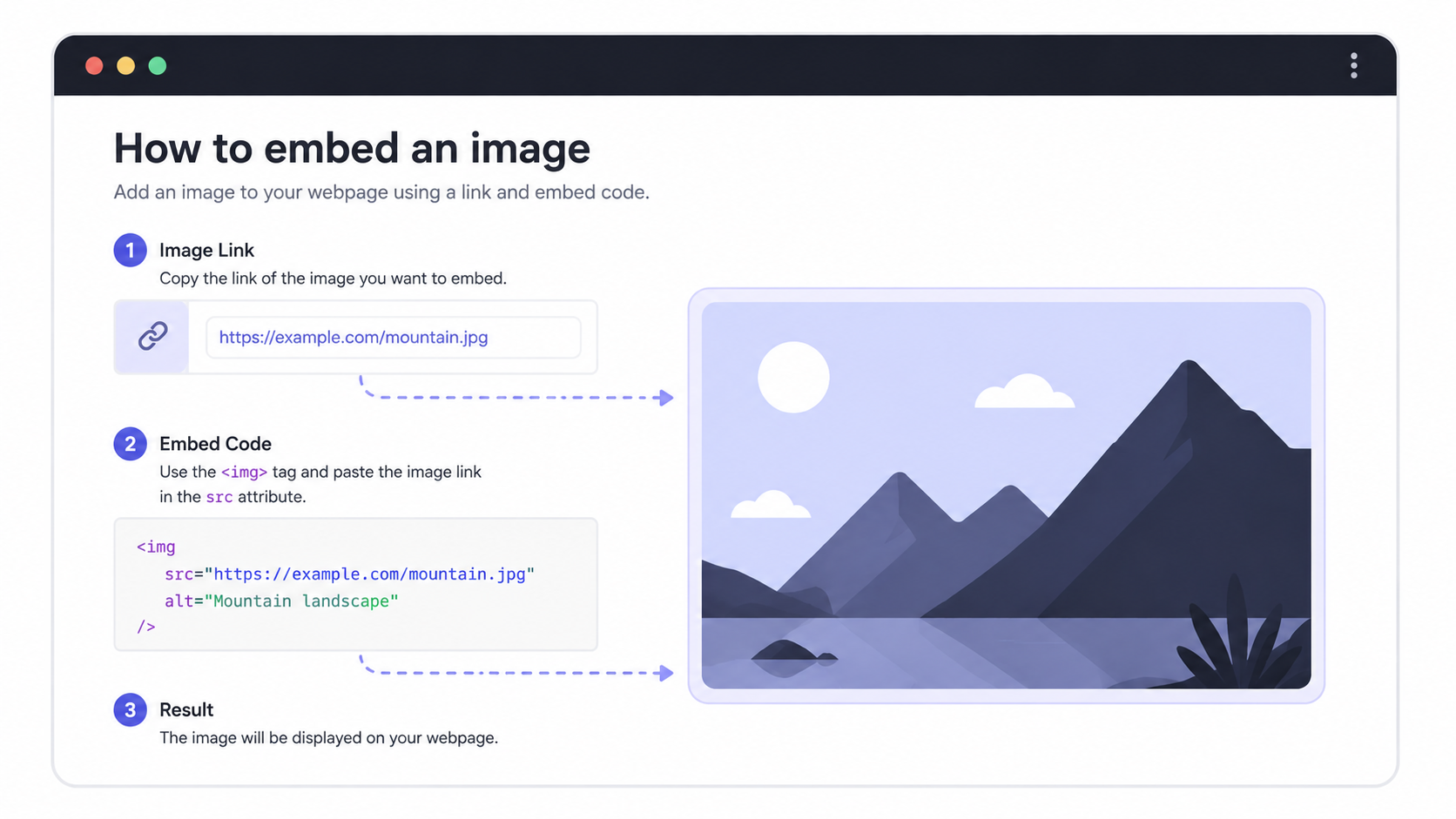Click the opening <img line in code block
Viewport: 1456px width, 819px height.
[x=156, y=547]
